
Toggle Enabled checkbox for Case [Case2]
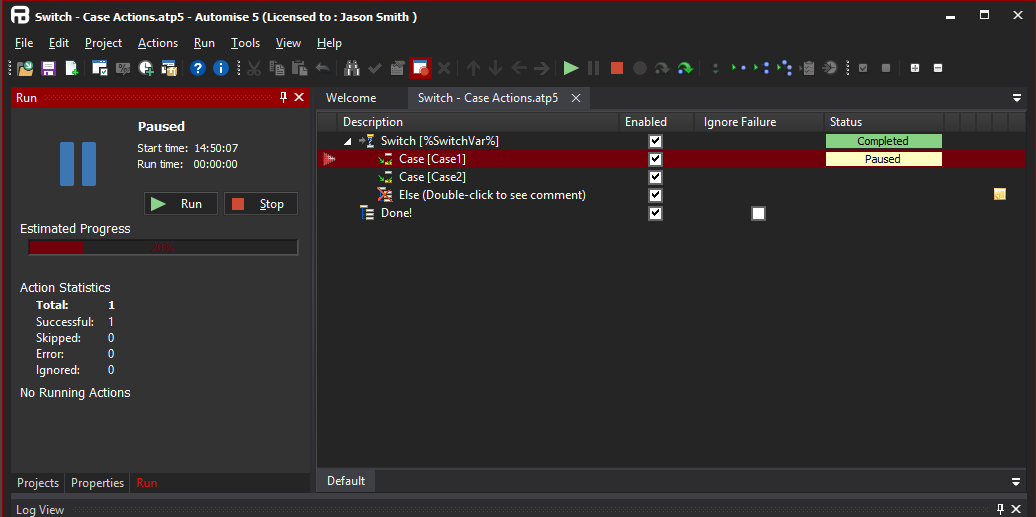coord(655,177)
